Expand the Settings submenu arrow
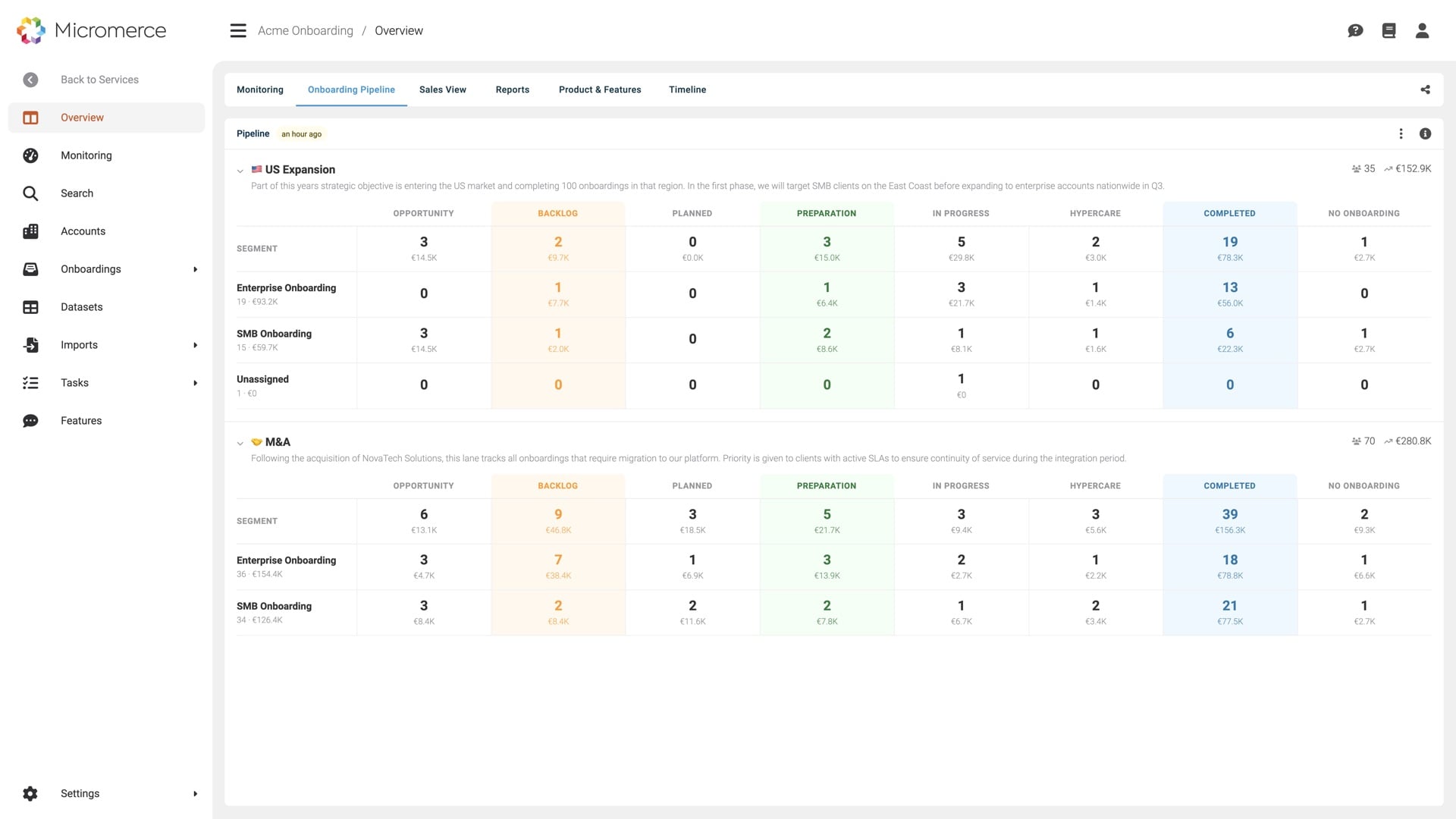 pyautogui.click(x=195, y=793)
